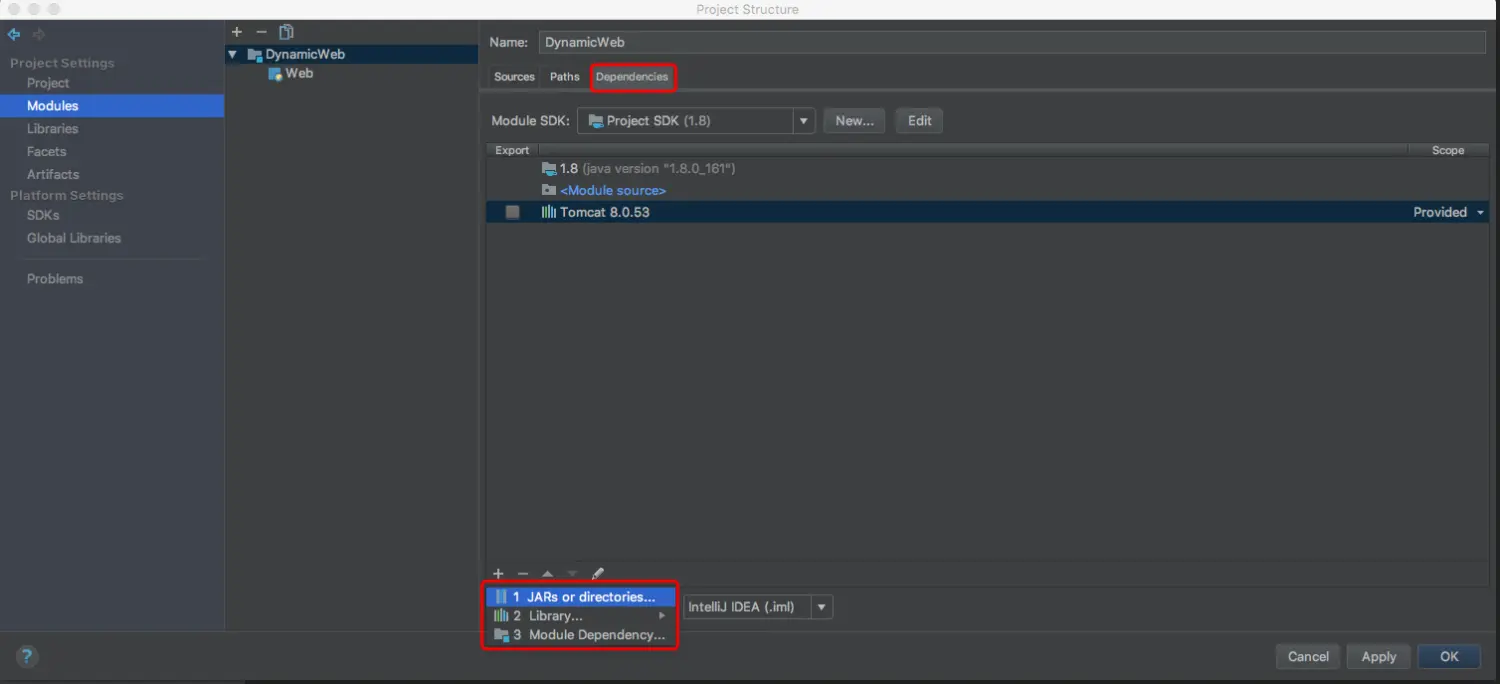Viewport: 1500px width, 684px height.
Task: Switch to the Sources tab
Action: click(x=514, y=77)
